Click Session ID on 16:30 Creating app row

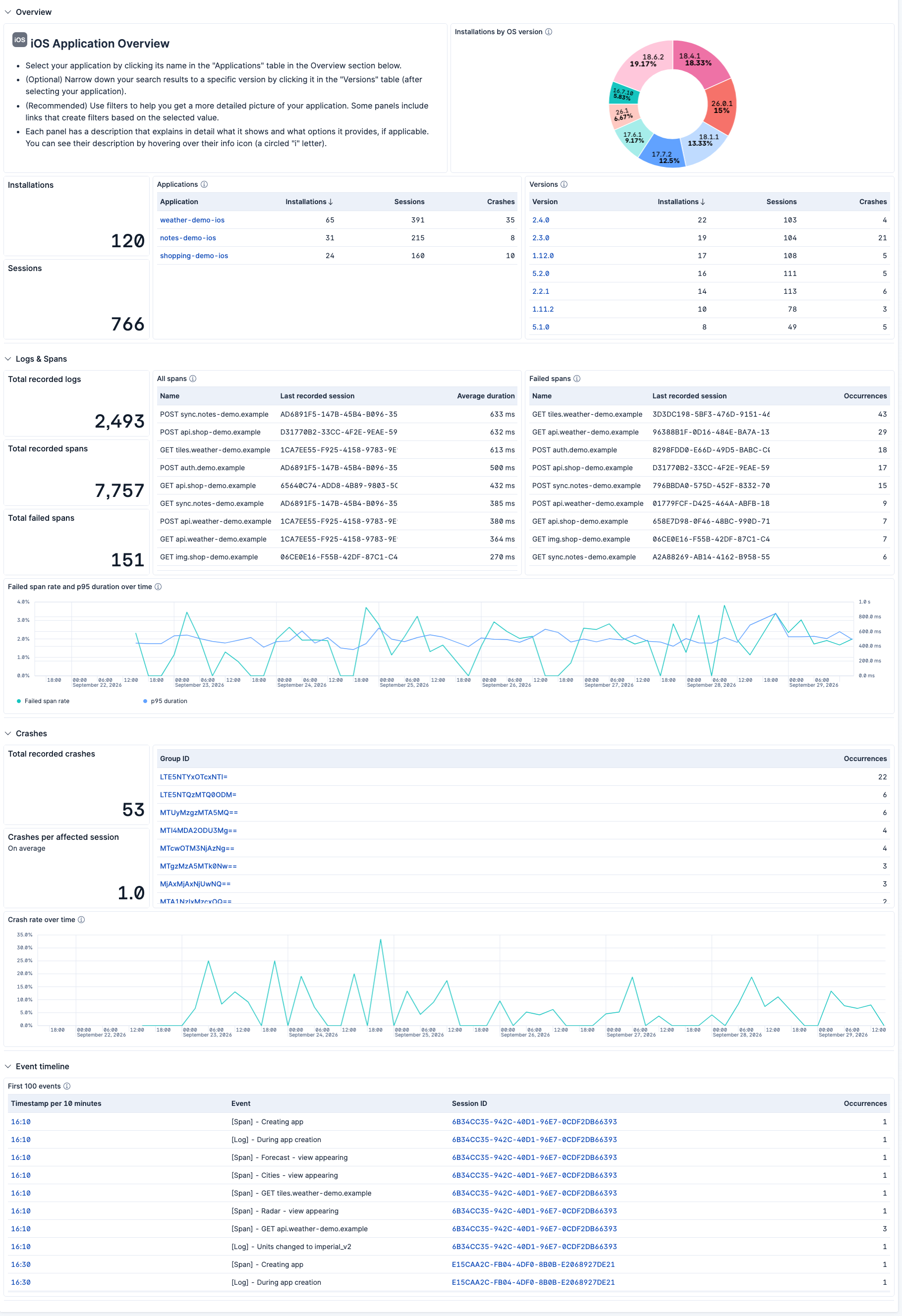click(x=533, y=1264)
